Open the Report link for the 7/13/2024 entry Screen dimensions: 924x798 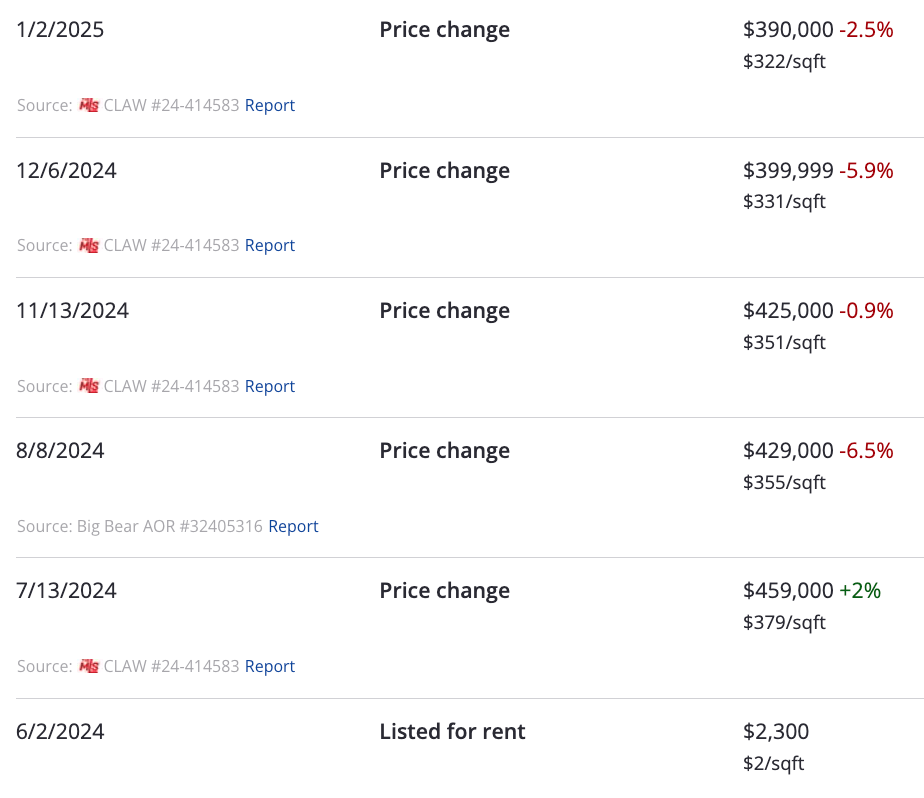coord(270,666)
